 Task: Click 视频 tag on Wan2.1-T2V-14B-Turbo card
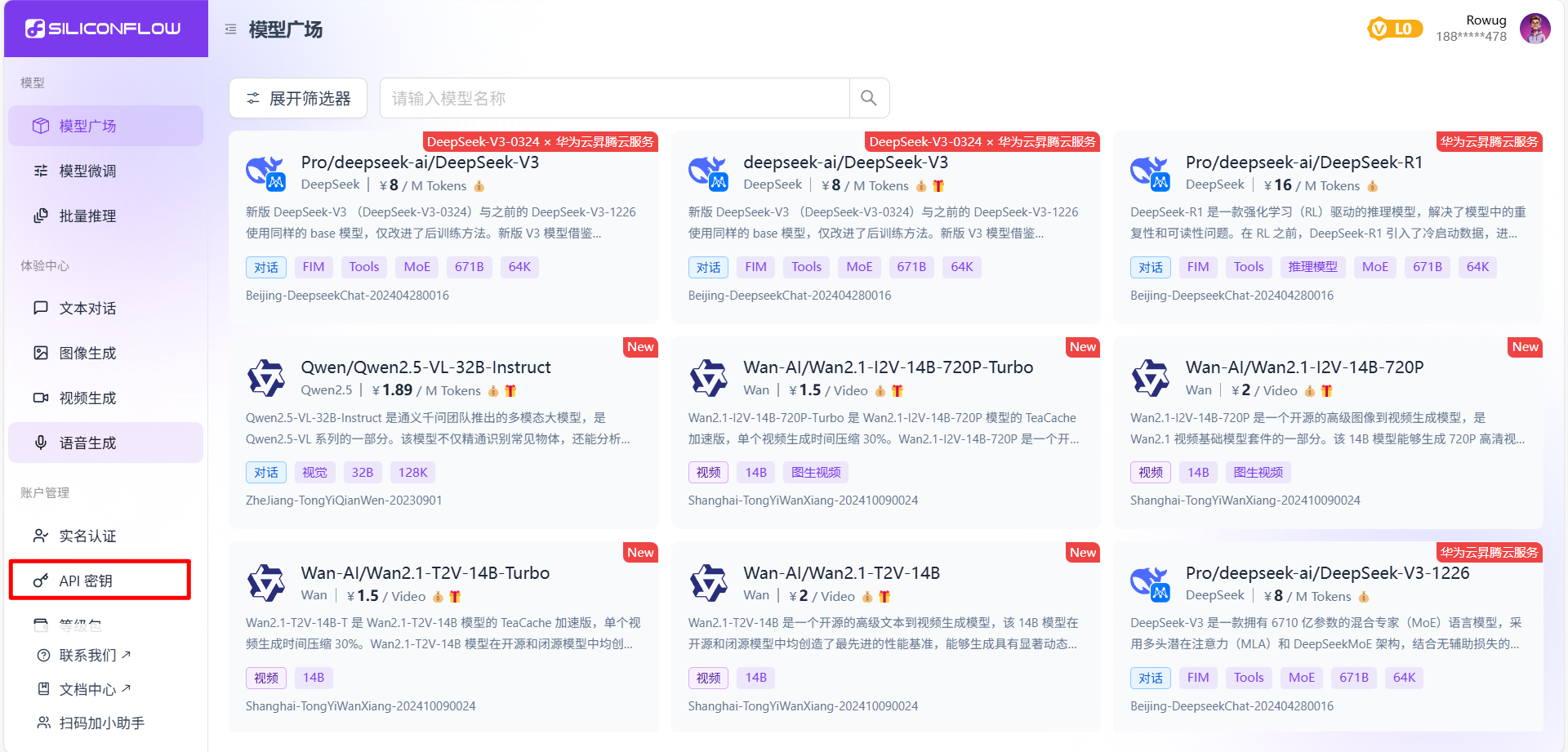point(266,678)
